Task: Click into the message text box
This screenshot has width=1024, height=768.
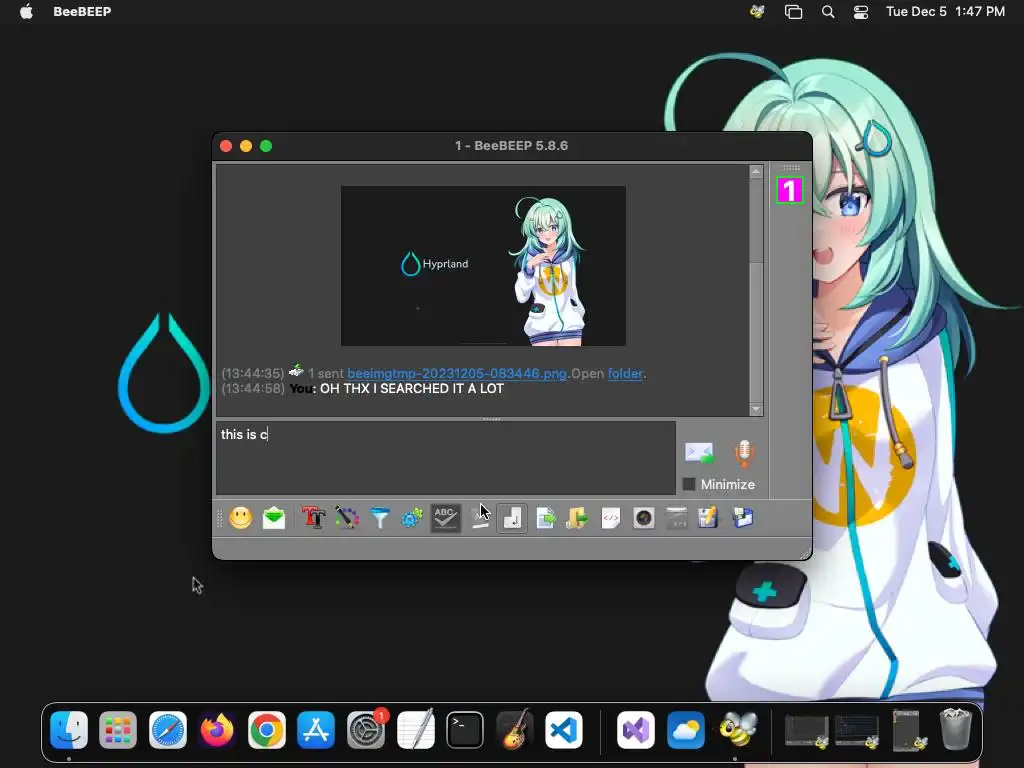Action: 445,457
